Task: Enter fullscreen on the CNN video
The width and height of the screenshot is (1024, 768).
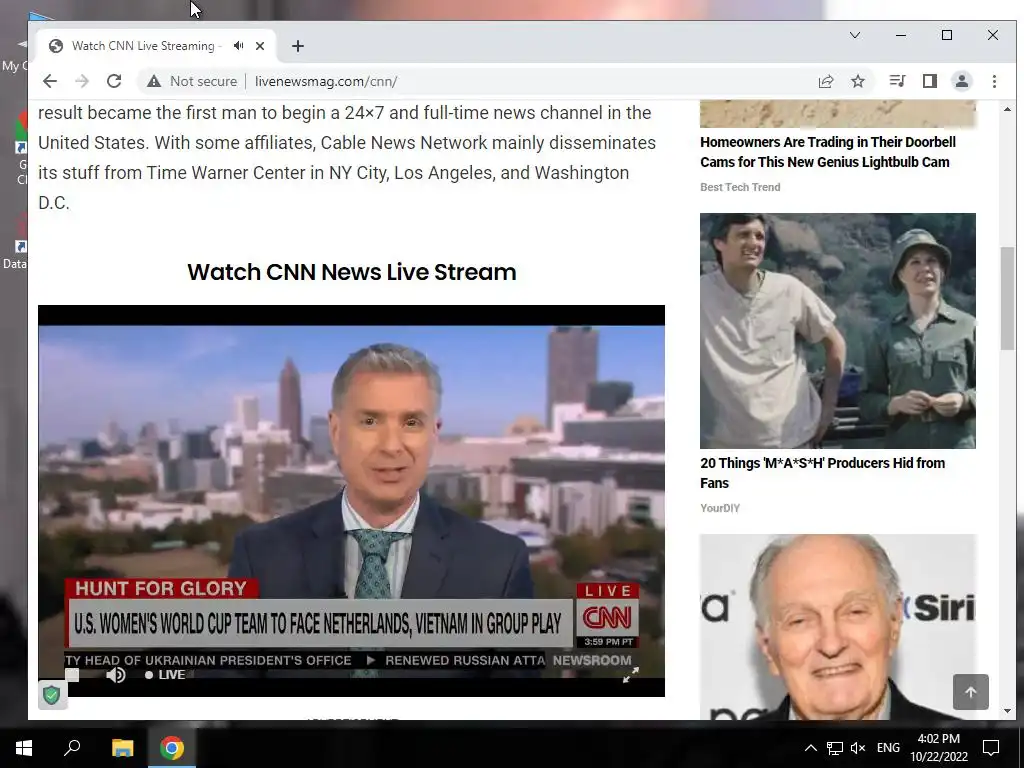Action: point(630,675)
